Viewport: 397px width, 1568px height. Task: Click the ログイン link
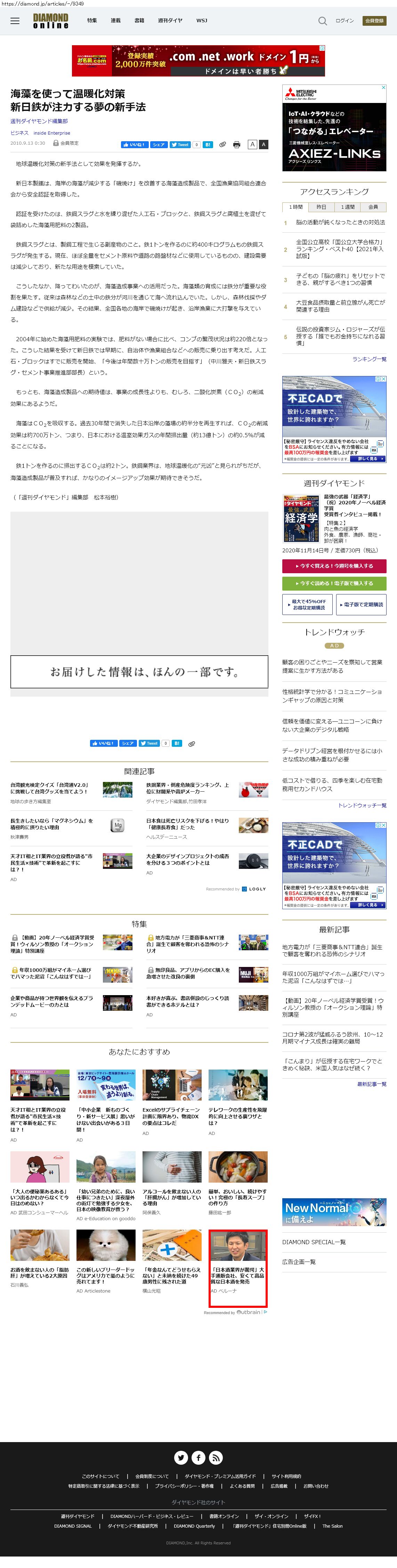point(344,21)
